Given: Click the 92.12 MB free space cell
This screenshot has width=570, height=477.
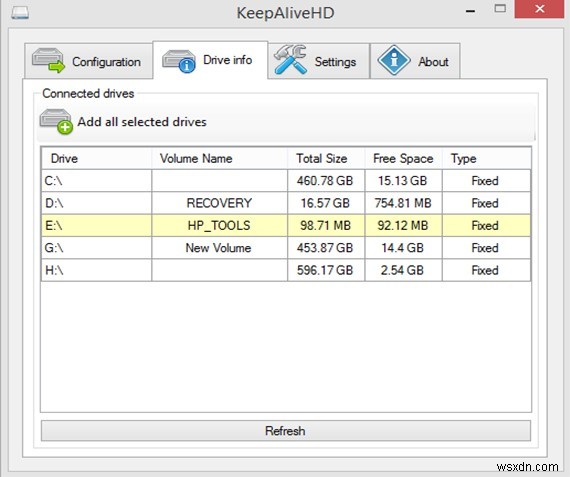Looking at the screenshot, I should (x=404, y=225).
